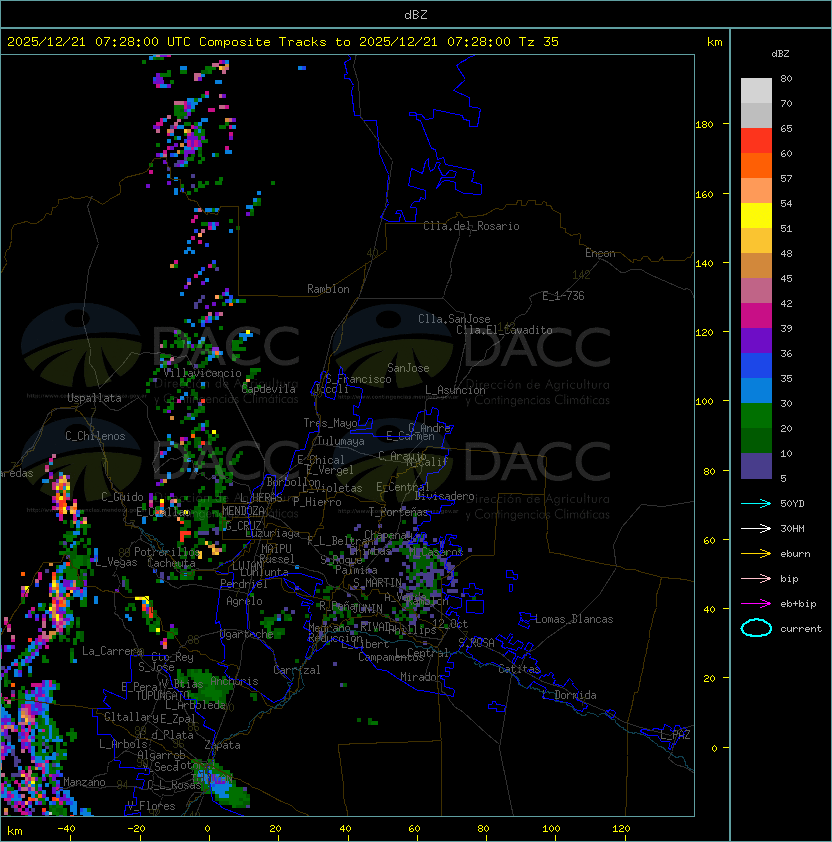
Task: Select the slate swatch between 10 and 5 dBZ
Action: point(756,466)
